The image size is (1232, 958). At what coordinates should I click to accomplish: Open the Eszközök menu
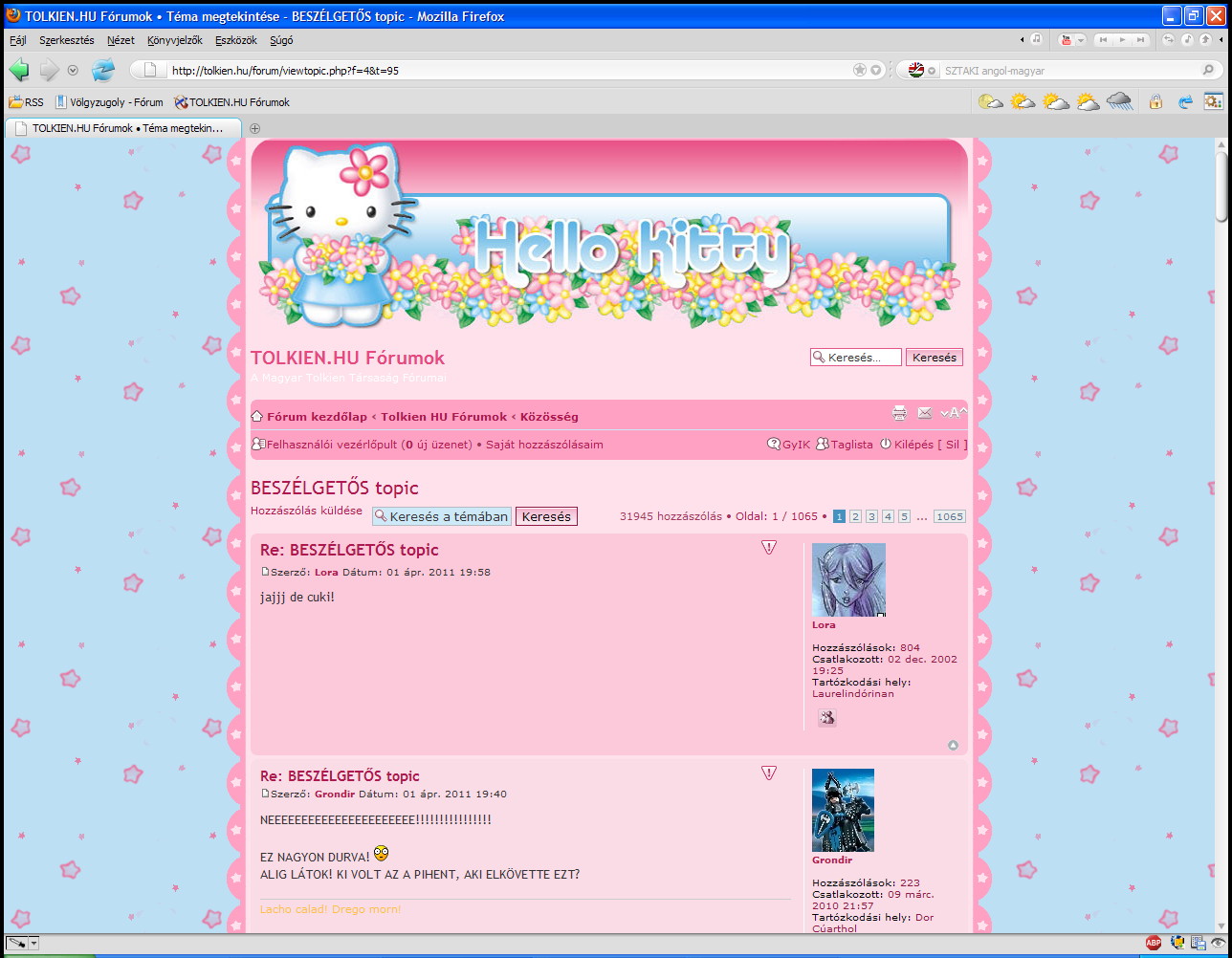[x=236, y=40]
